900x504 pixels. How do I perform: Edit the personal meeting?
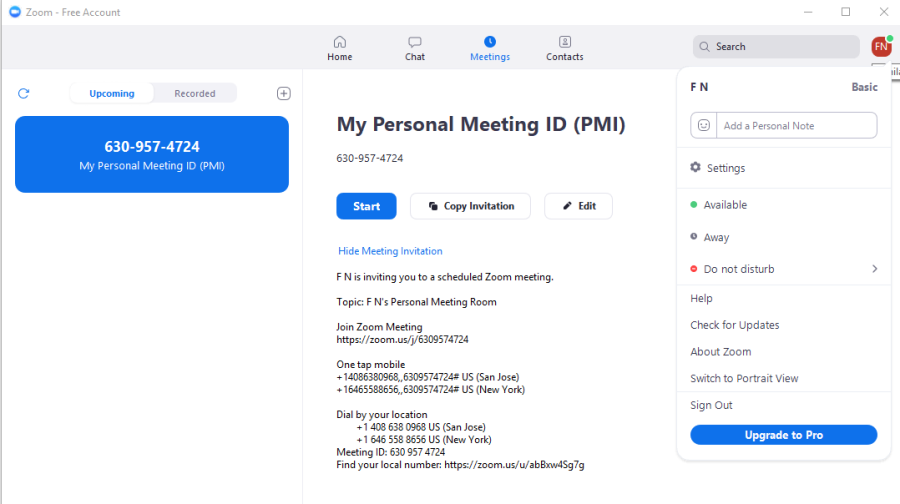click(579, 206)
